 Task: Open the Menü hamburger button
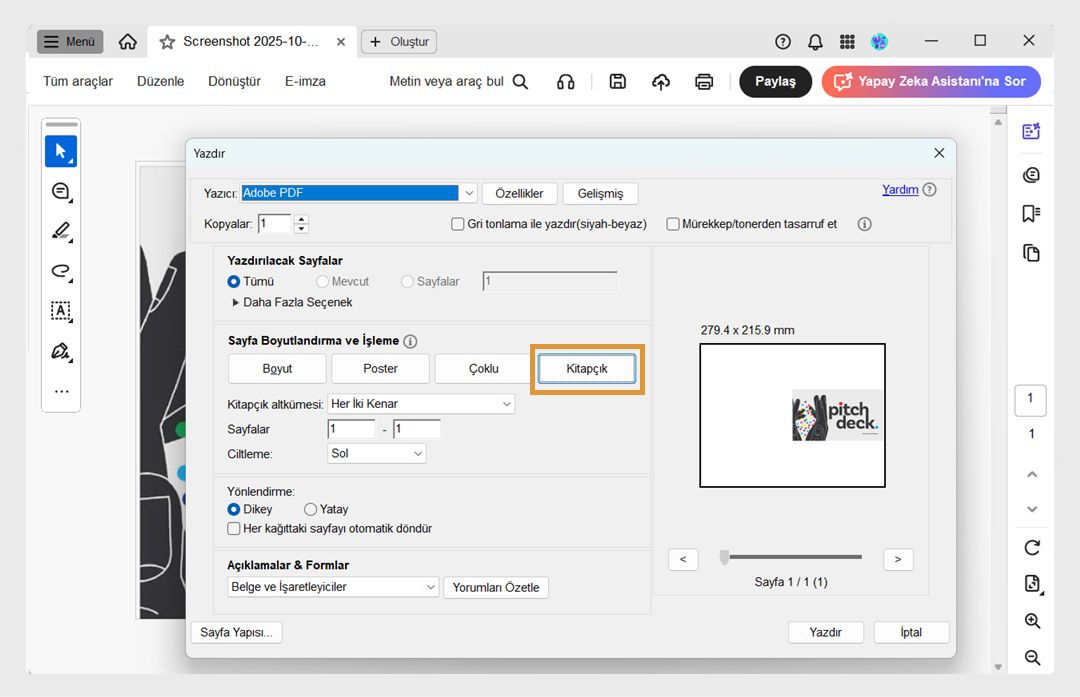click(70, 41)
